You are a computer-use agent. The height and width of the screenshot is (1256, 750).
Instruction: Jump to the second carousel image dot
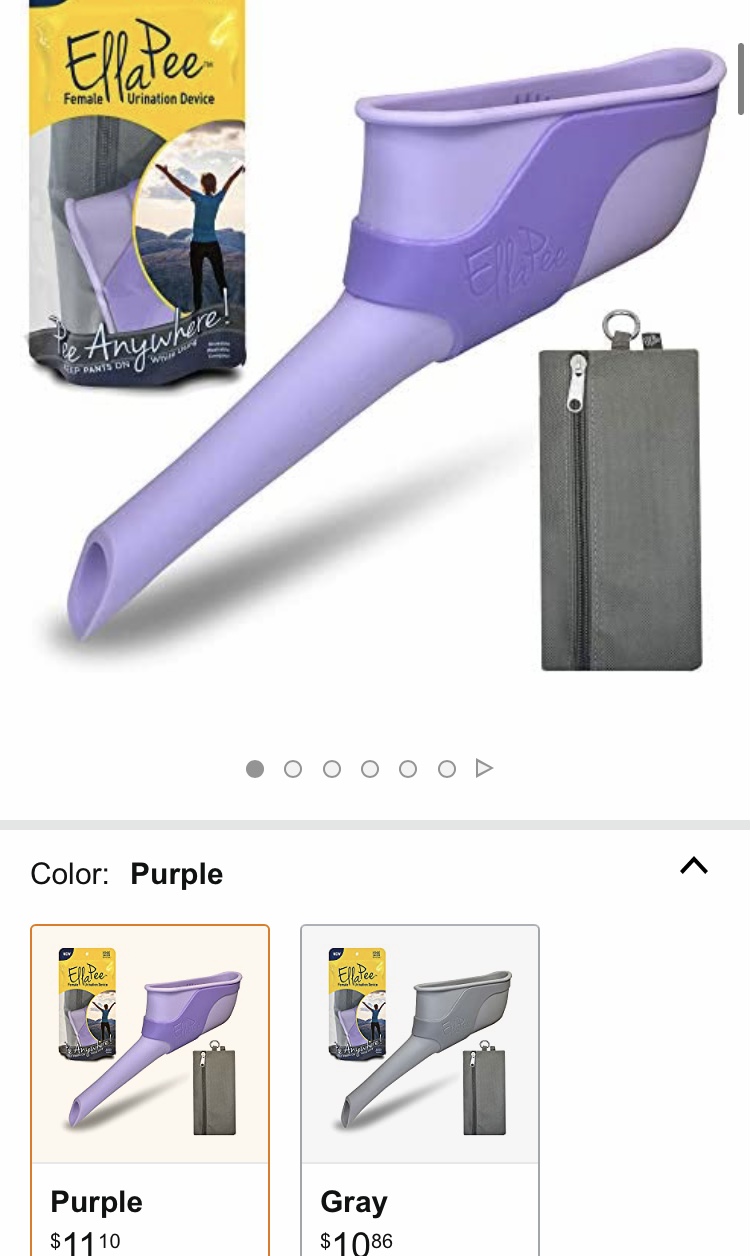coord(293,768)
